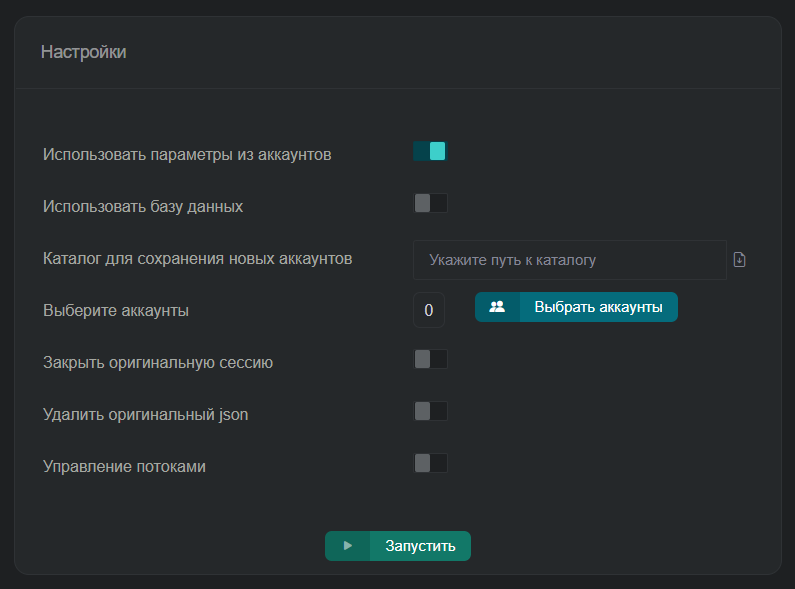Viewport: 795px width, 589px height.
Task: Start the task with the "Запустить" button
Action: point(420,546)
